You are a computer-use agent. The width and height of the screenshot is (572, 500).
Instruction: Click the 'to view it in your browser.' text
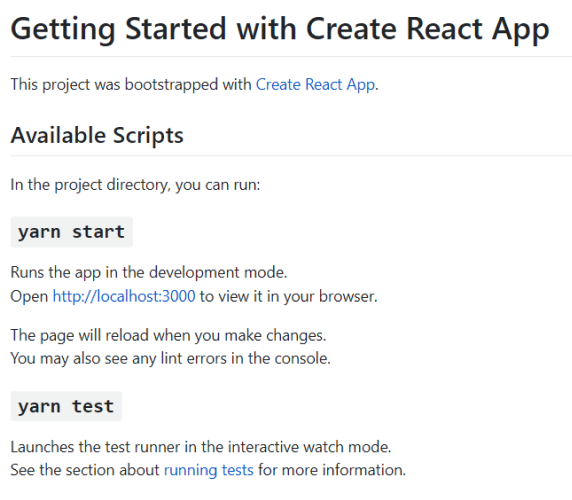289,296
